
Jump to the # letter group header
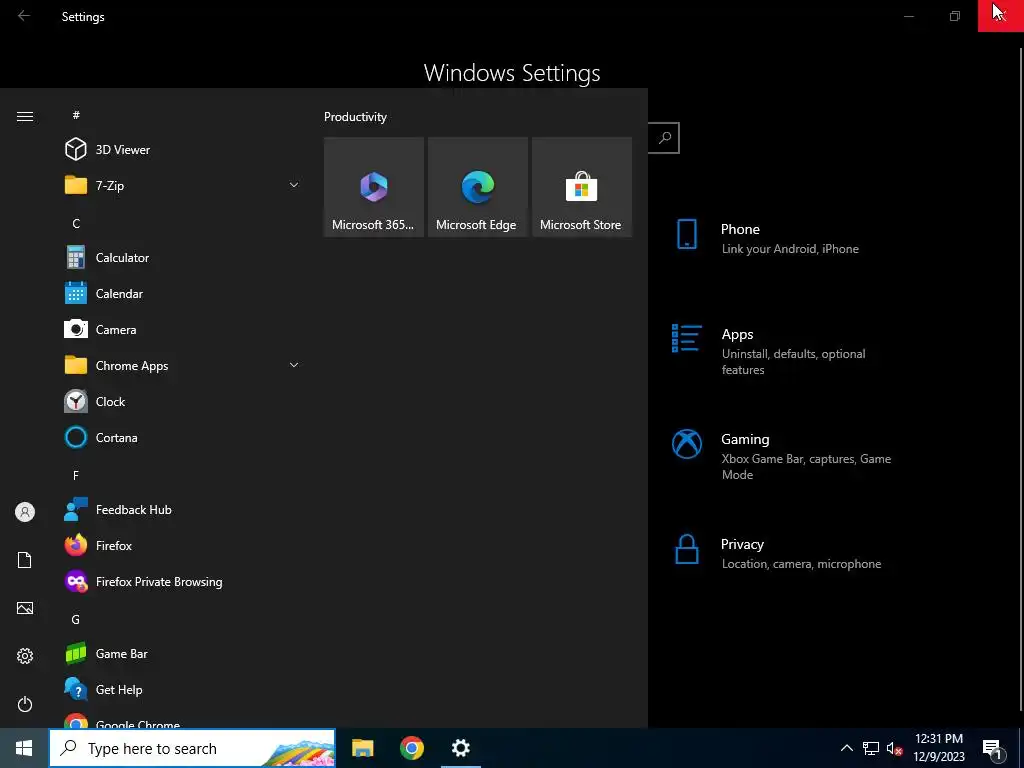click(76, 115)
